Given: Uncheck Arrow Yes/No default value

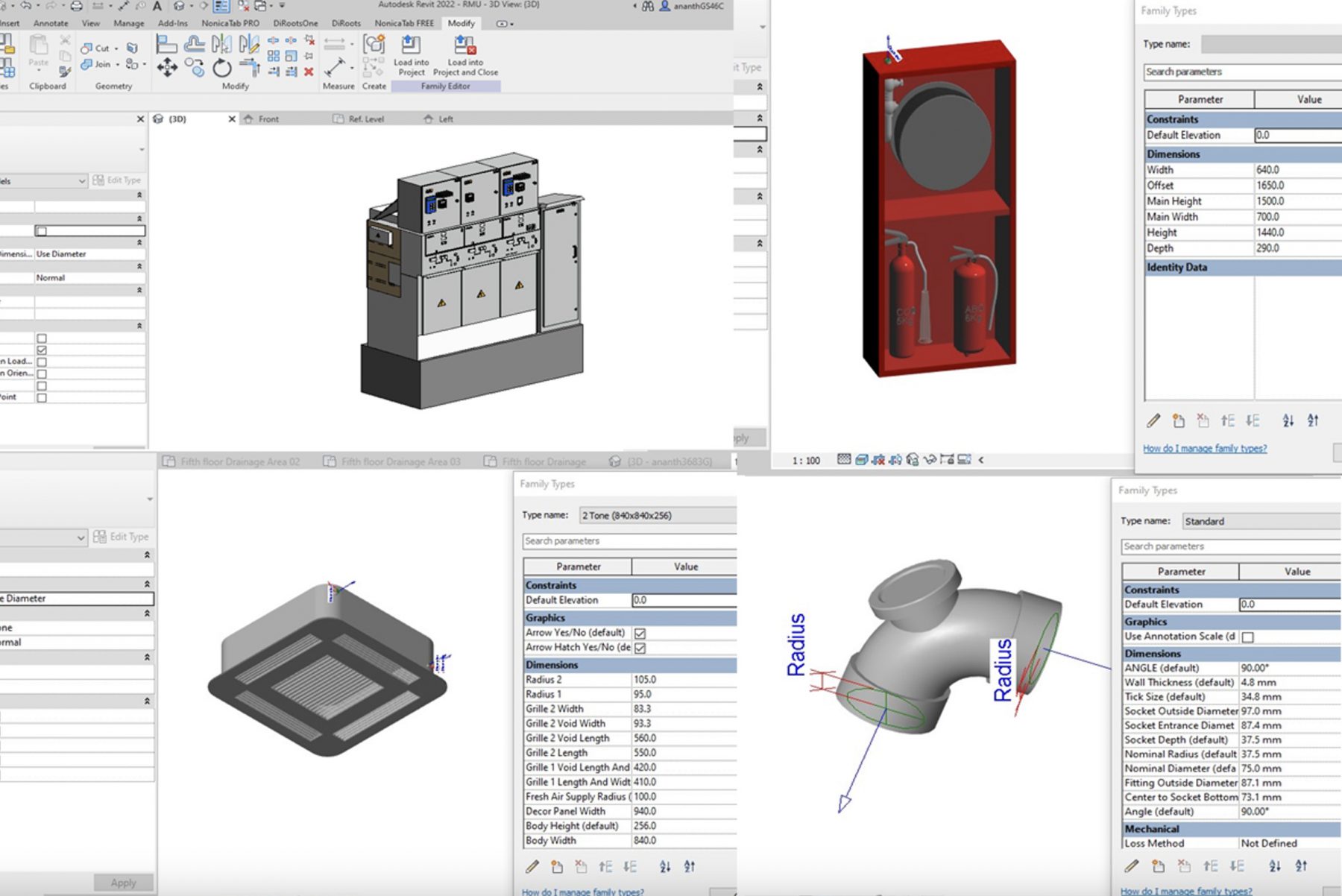Looking at the screenshot, I should pyautogui.click(x=639, y=632).
